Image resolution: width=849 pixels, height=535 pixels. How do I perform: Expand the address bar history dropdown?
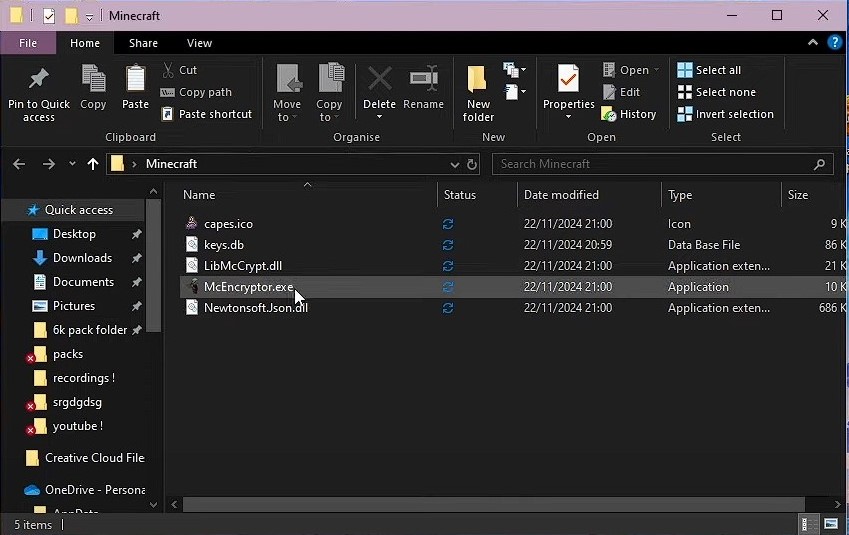[455, 164]
